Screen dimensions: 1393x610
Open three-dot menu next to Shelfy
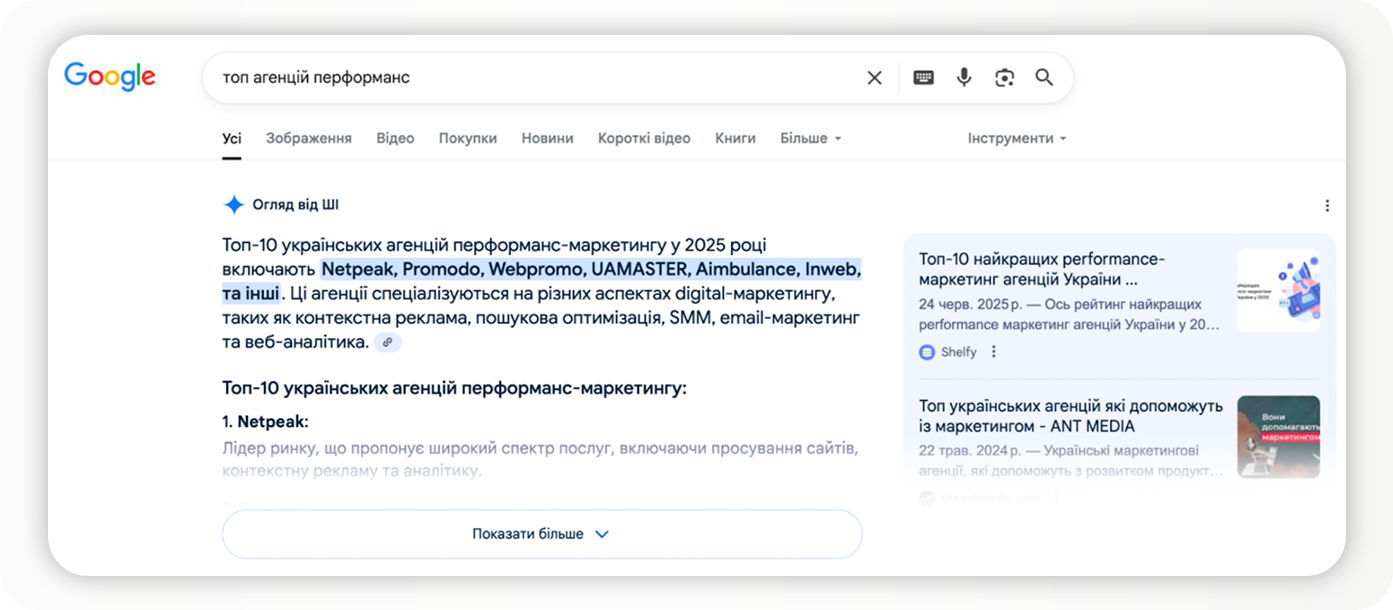[994, 352]
